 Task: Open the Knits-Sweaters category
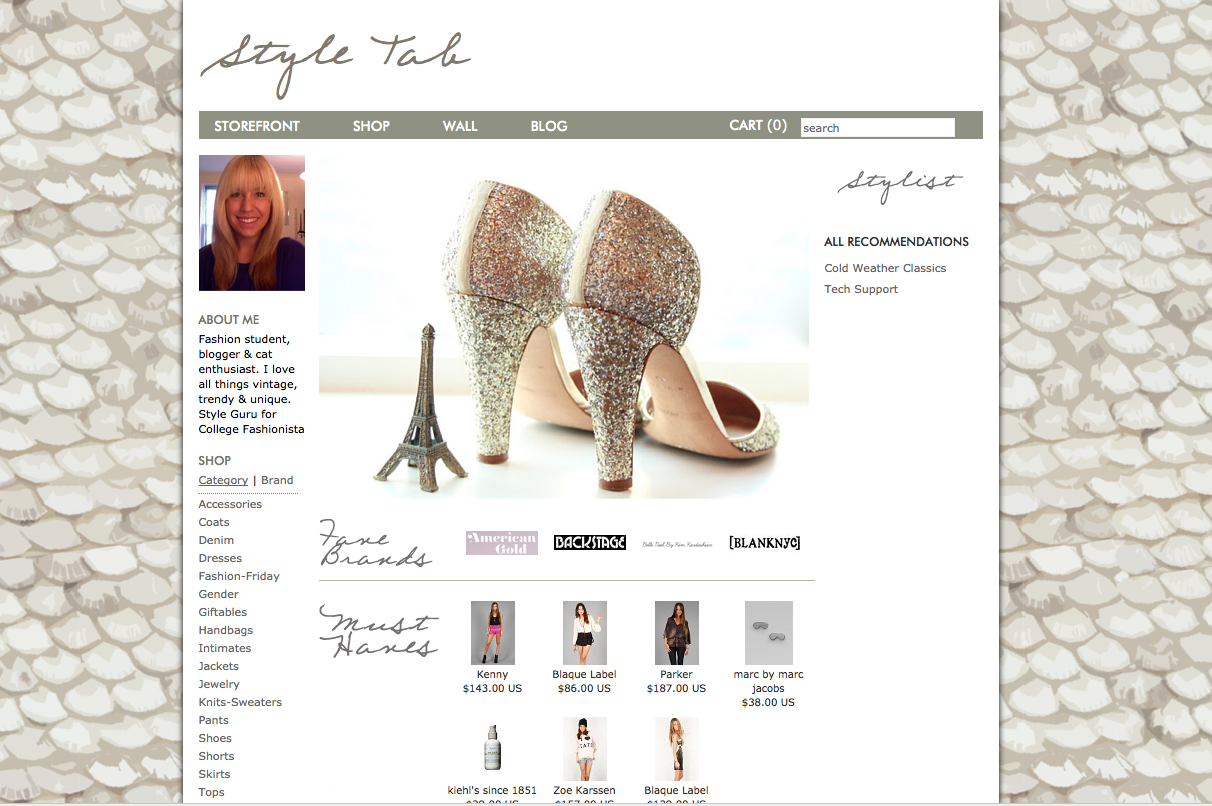(240, 702)
